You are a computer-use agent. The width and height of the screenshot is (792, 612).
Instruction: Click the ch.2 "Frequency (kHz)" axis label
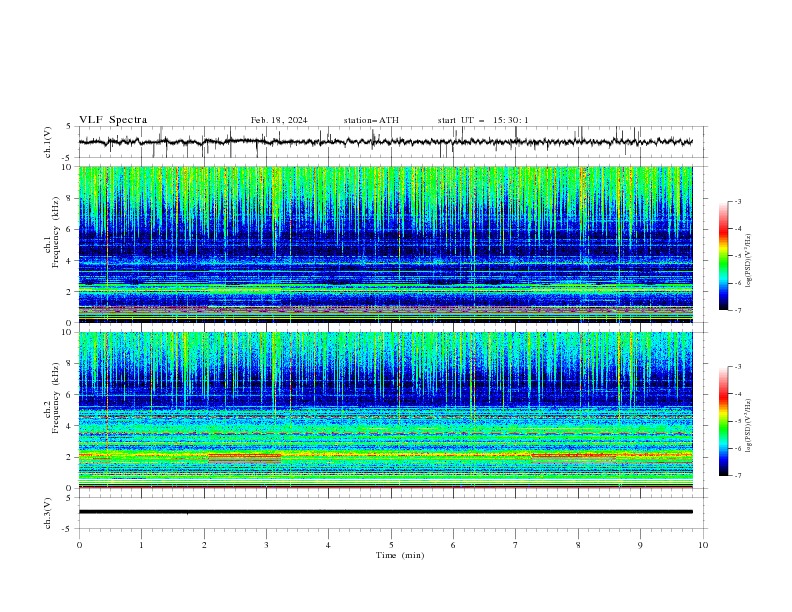click(56, 398)
